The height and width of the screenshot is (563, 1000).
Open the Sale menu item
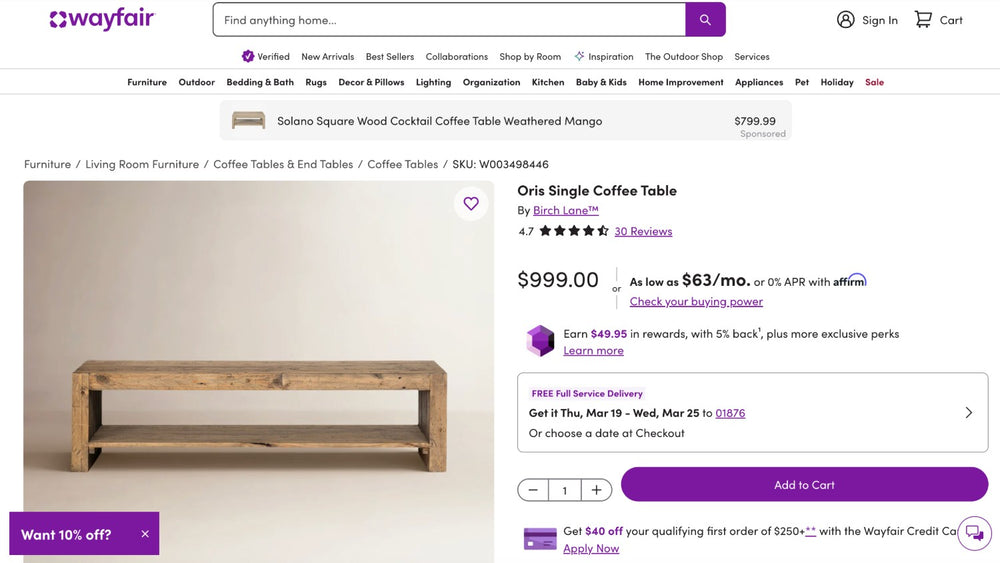(x=874, y=82)
